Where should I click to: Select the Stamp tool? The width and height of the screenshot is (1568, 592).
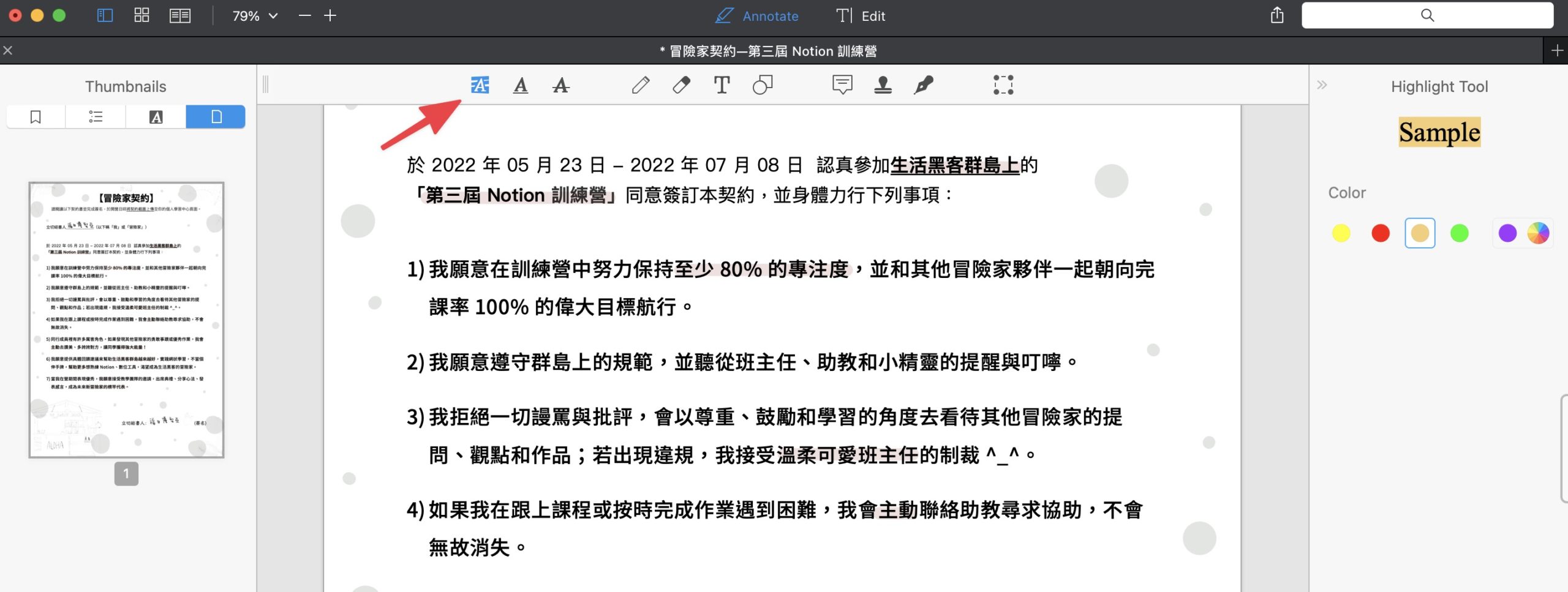[883, 85]
